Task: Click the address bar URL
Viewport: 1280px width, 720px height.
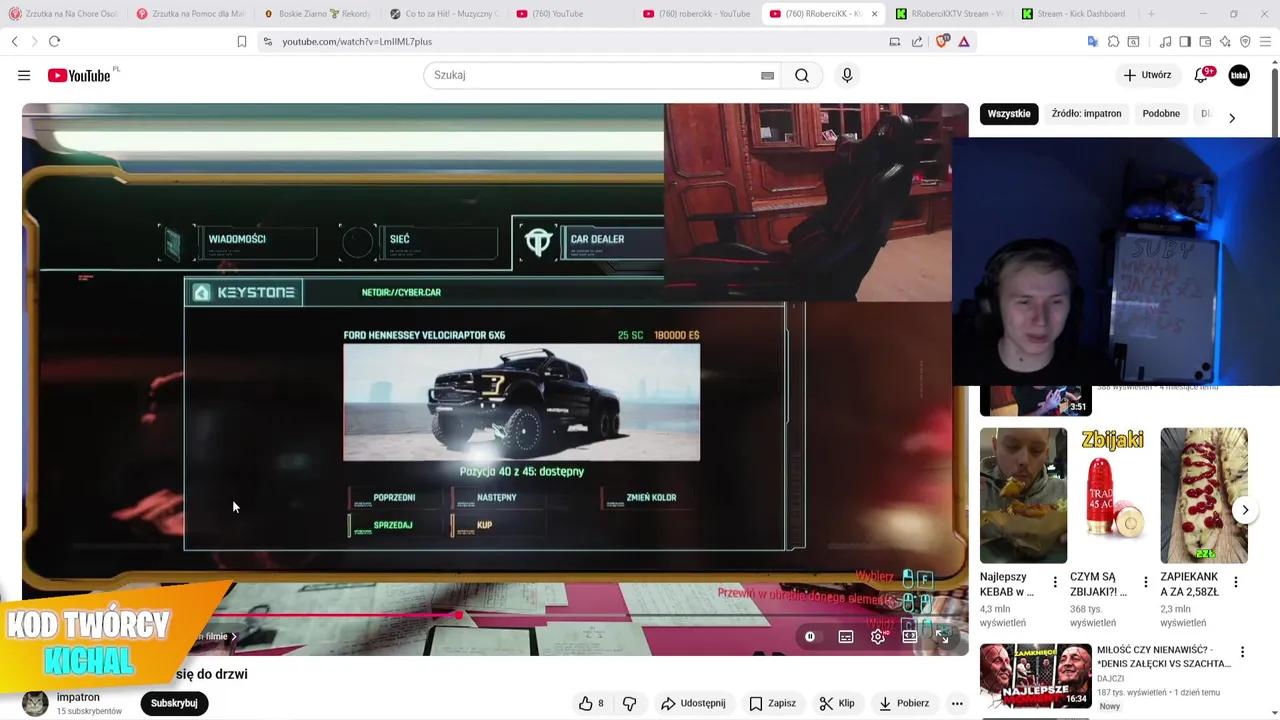Action: pos(357,41)
